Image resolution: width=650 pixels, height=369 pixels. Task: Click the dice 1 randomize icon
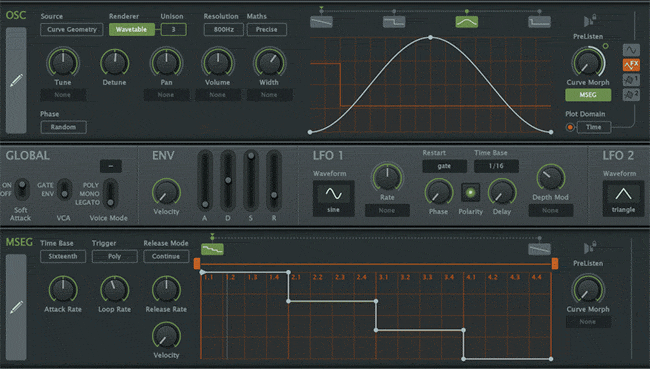click(x=631, y=80)
